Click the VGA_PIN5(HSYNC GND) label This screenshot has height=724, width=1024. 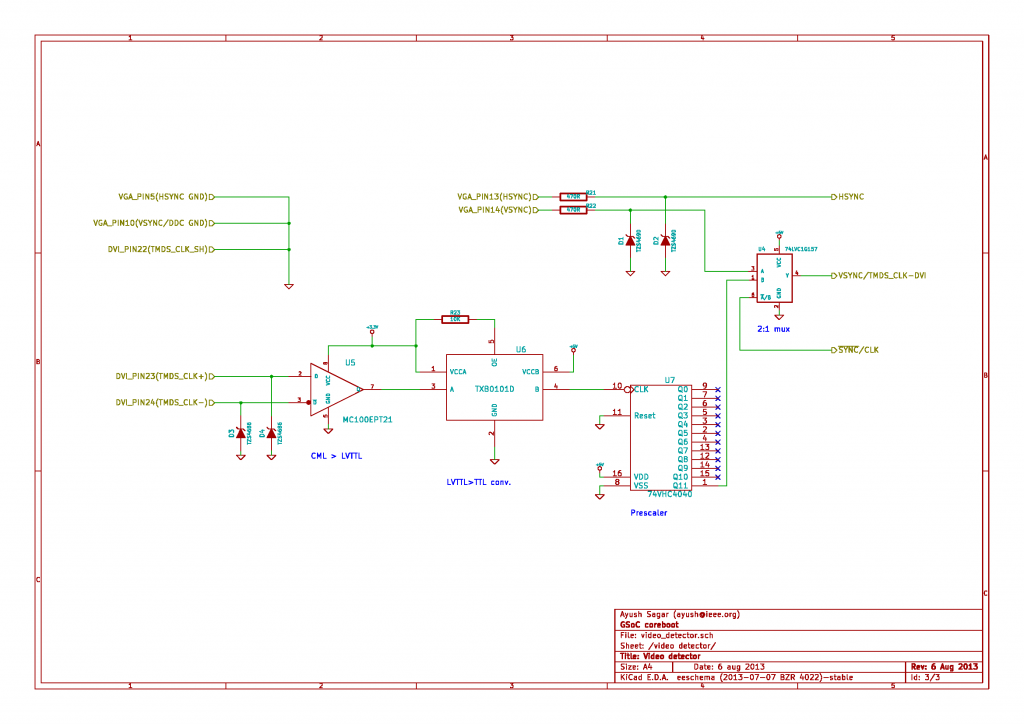coord(162,197)
